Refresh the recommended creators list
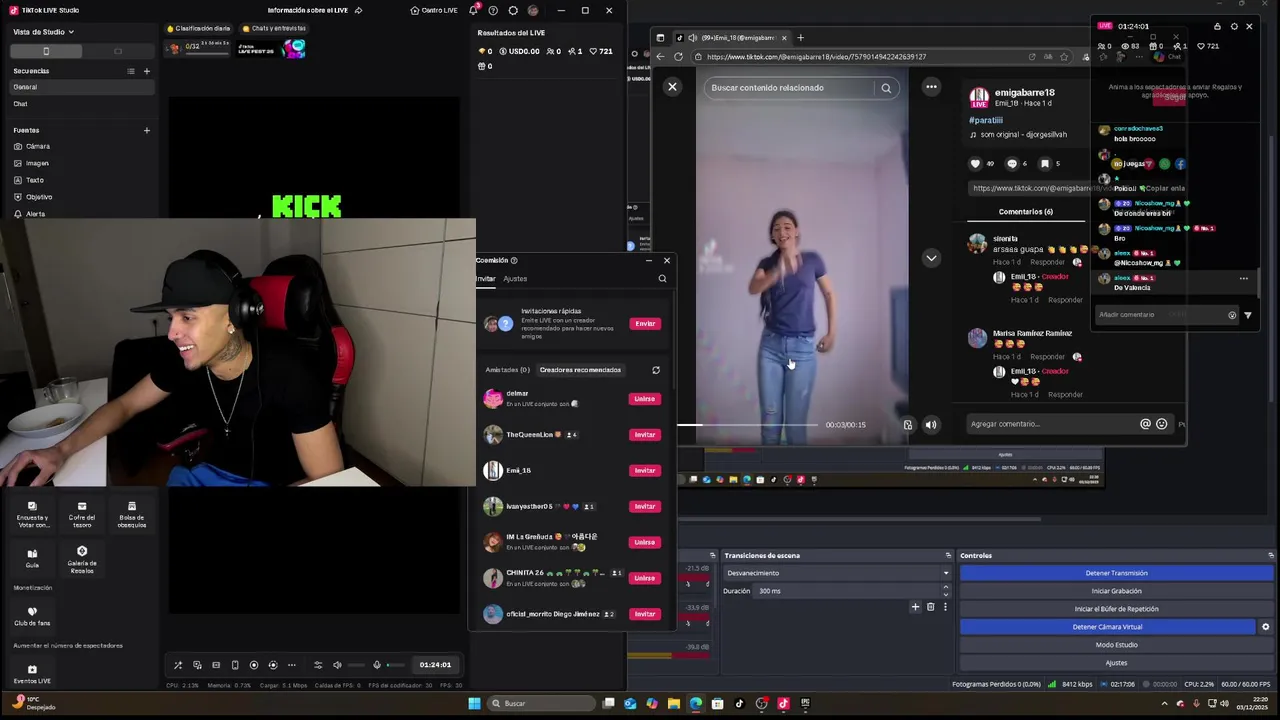 [x=656, y=370]
